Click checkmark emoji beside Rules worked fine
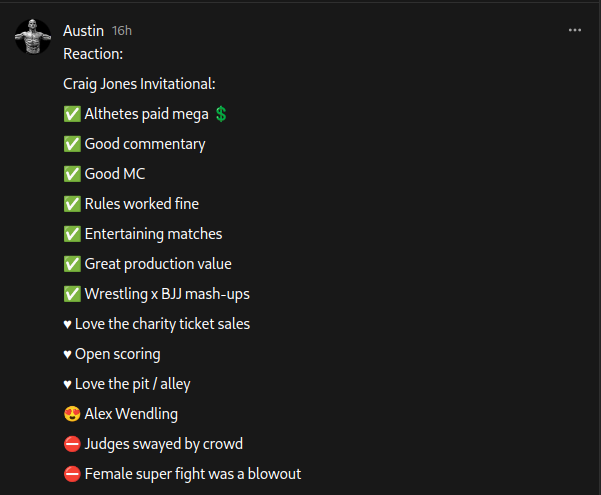 (x=72, y=204)
